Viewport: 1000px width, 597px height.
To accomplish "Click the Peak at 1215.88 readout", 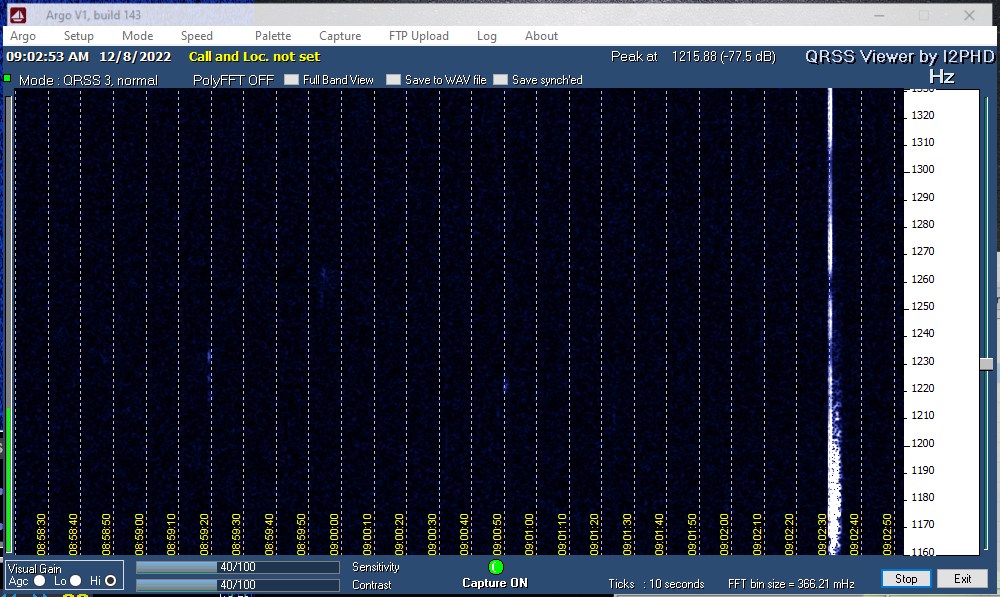I will (693, 56).
